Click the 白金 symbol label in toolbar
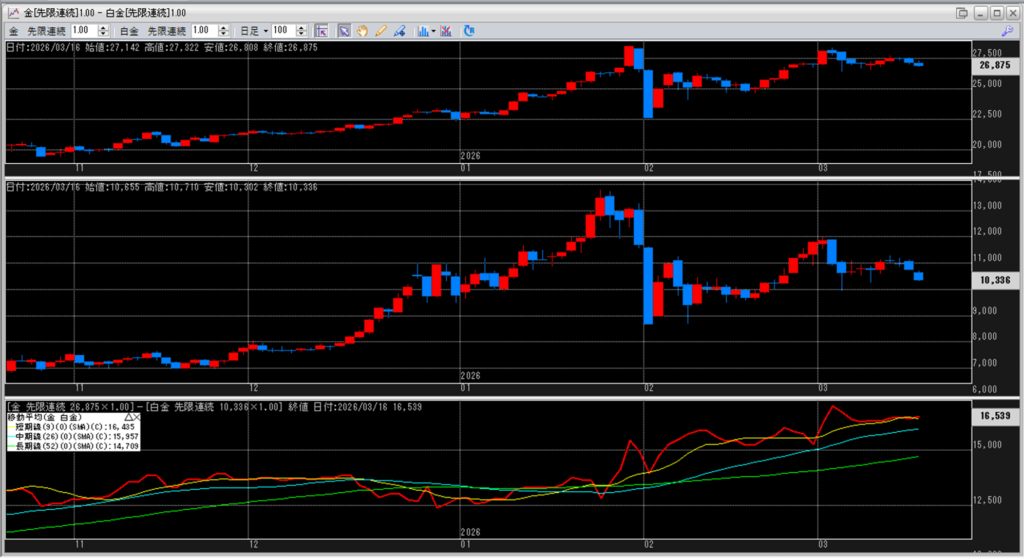 [130, 31]
